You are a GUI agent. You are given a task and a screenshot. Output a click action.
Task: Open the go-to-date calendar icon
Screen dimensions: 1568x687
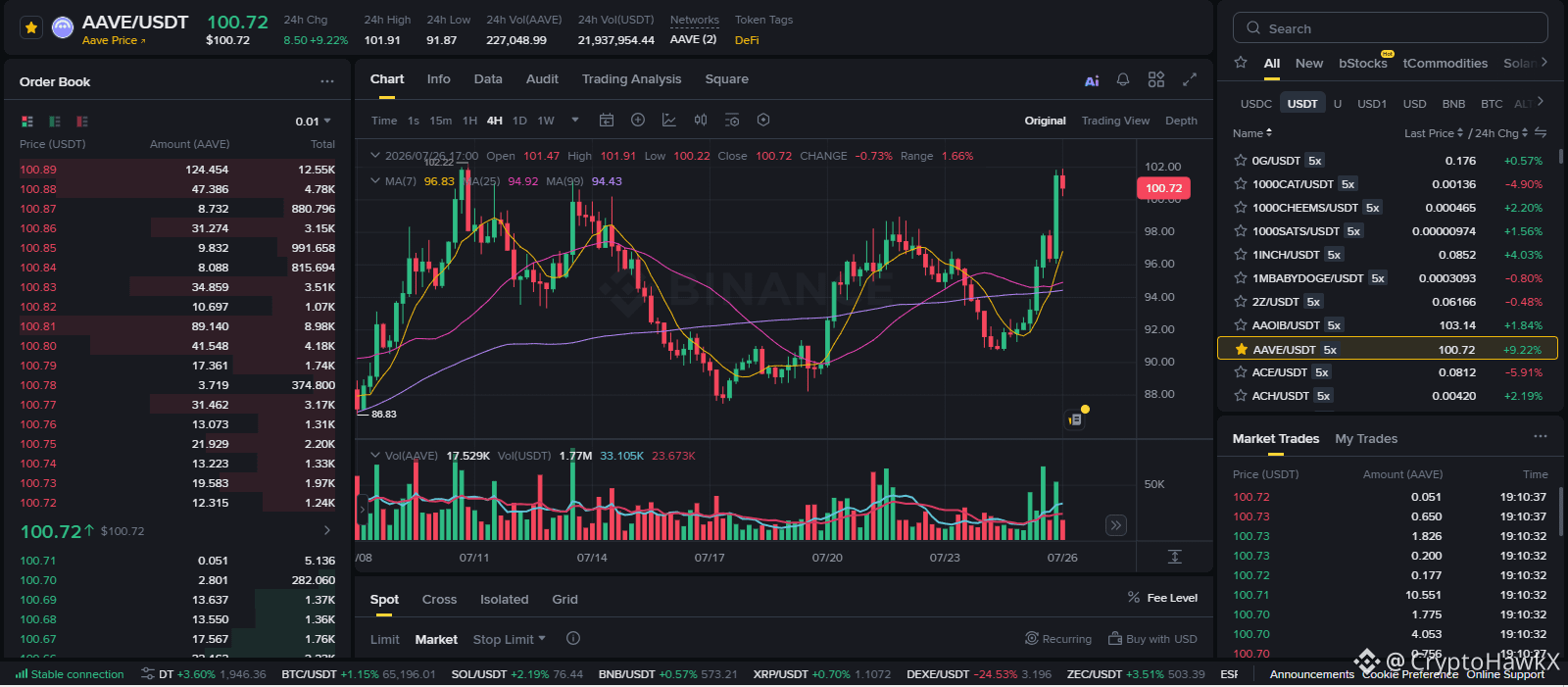pyautogui.click(x=607, y=120)
